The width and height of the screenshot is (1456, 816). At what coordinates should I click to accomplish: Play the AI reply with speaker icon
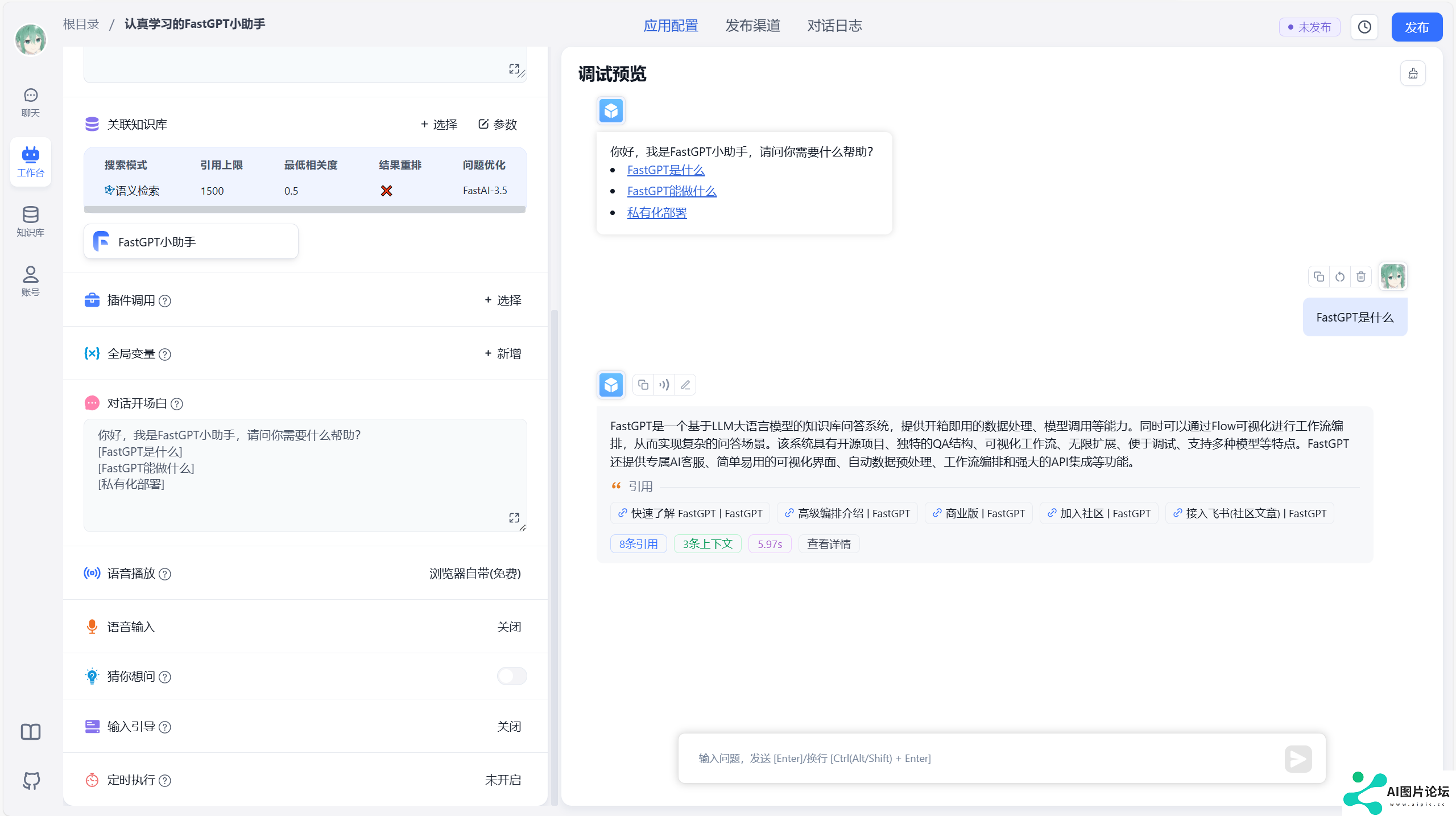(x=664, y=385)
